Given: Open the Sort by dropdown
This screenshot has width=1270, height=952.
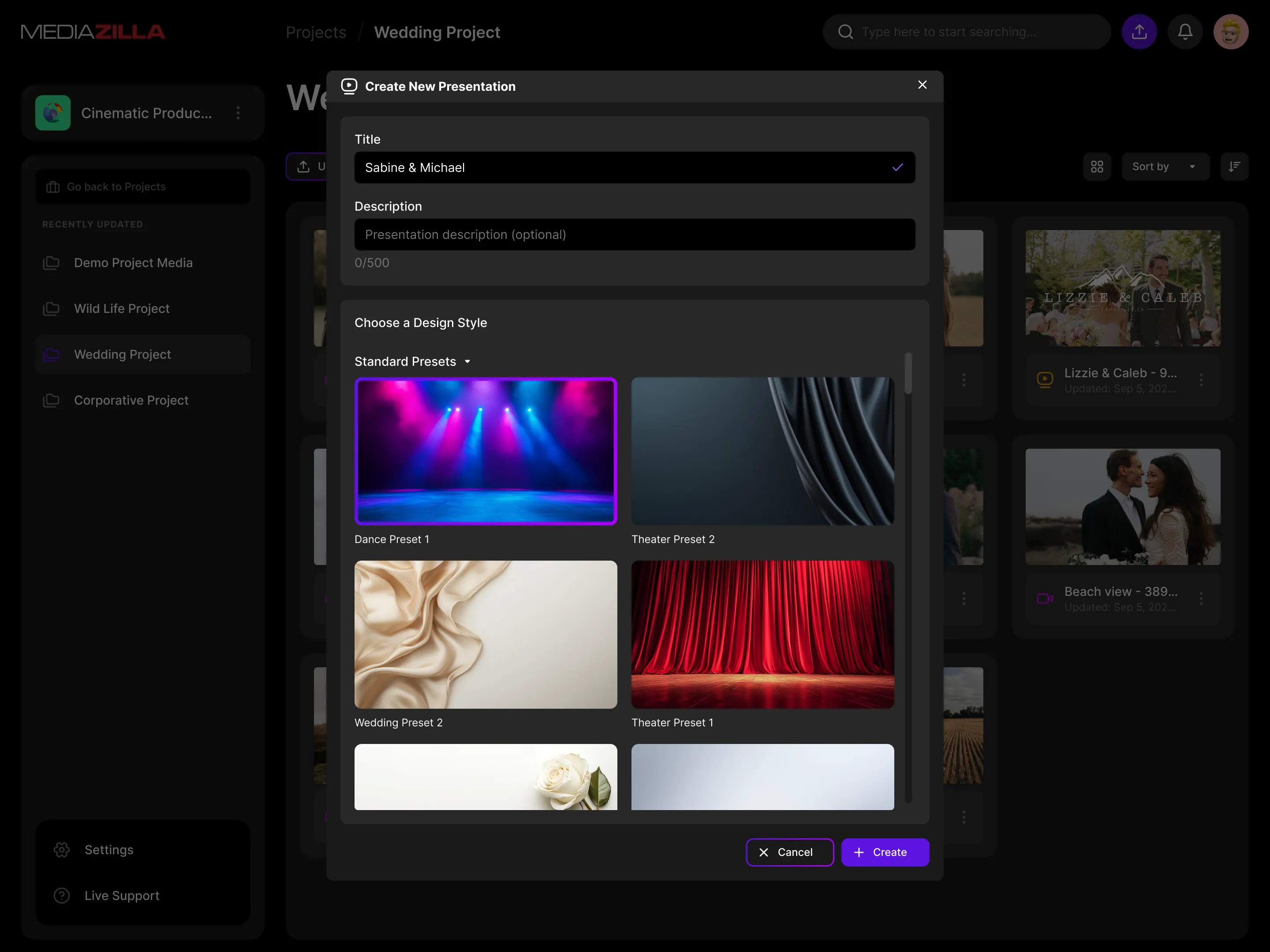Looking at the screenshot, I should click(1165, 167).
